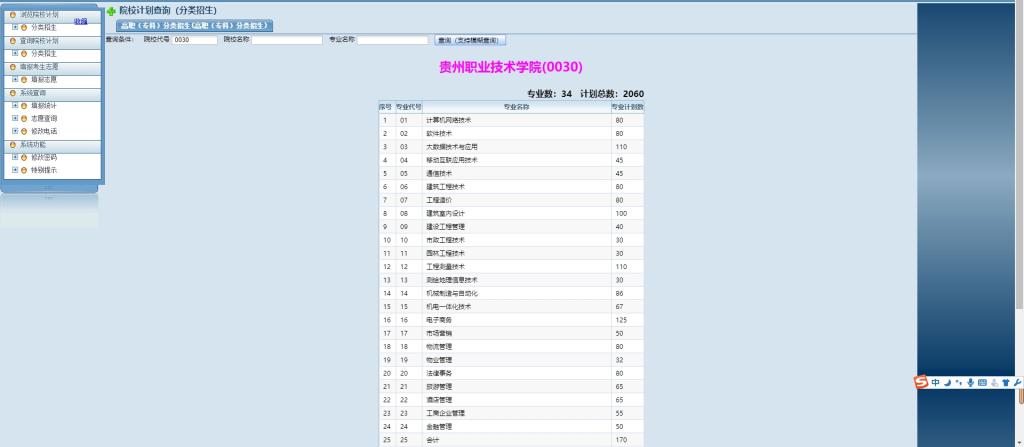Open the Sogou soft keyboard icon
The width and height of the screenshot is (1024, 447).
tap(982, 382)
